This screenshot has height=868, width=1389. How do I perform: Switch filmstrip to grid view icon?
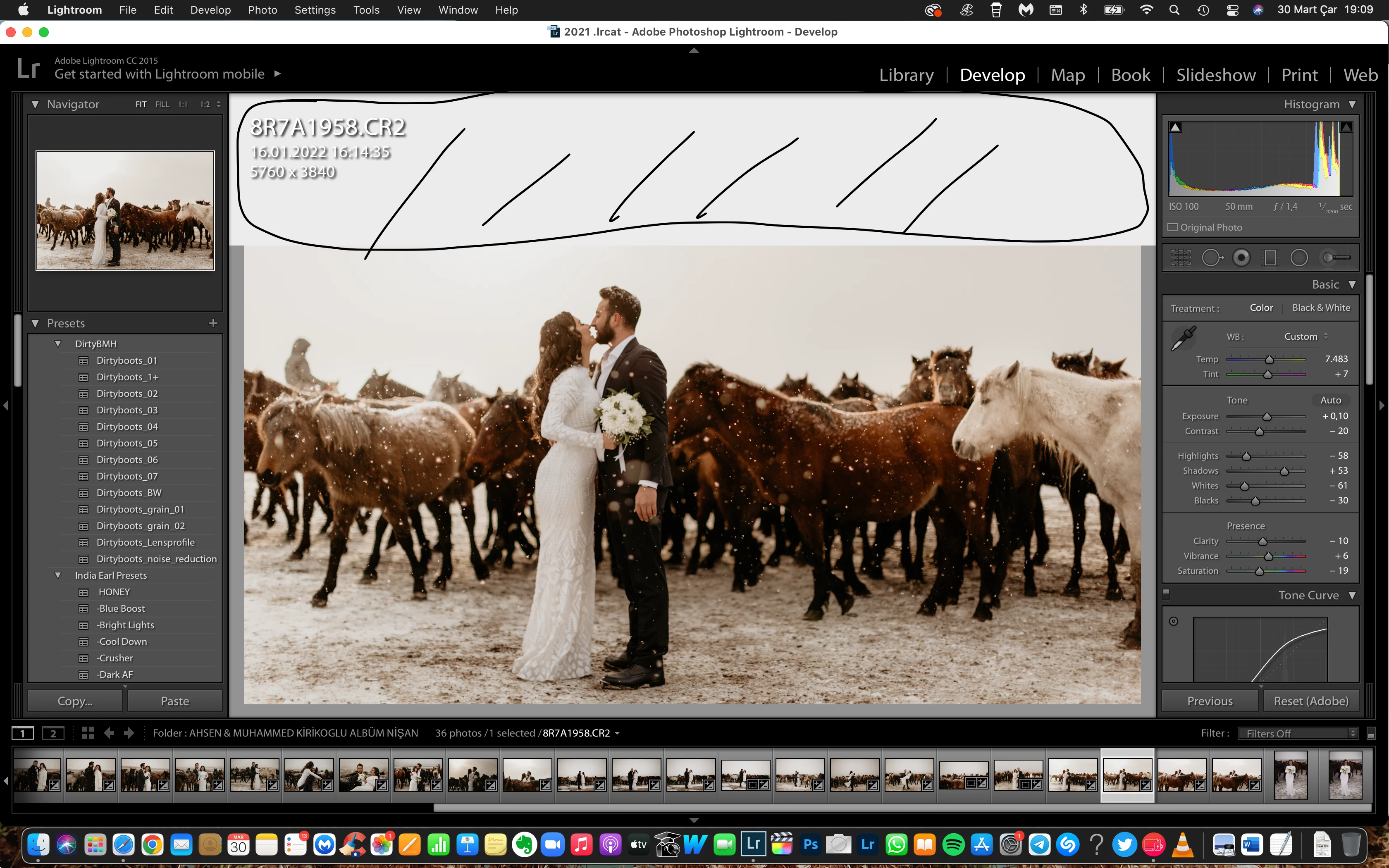[x=88, y=733]
